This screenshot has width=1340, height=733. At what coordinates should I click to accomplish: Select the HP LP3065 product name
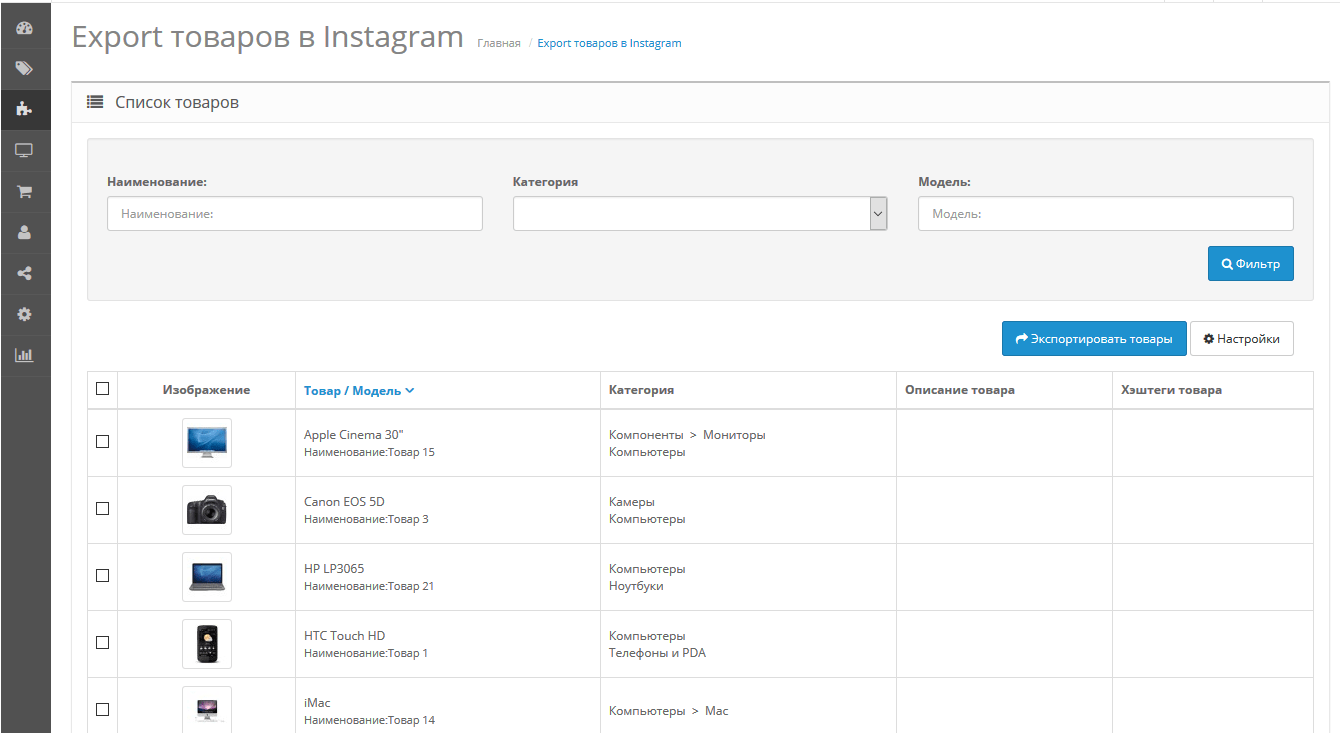(x=334, y=569)
